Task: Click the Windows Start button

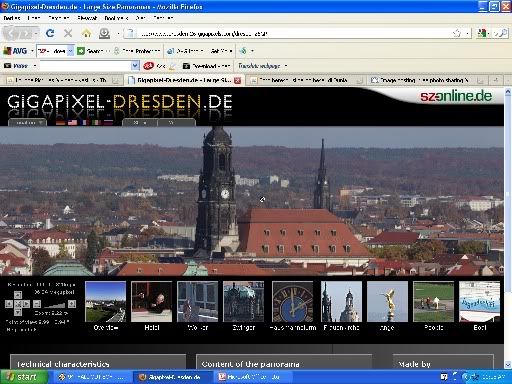Action: 24,377
